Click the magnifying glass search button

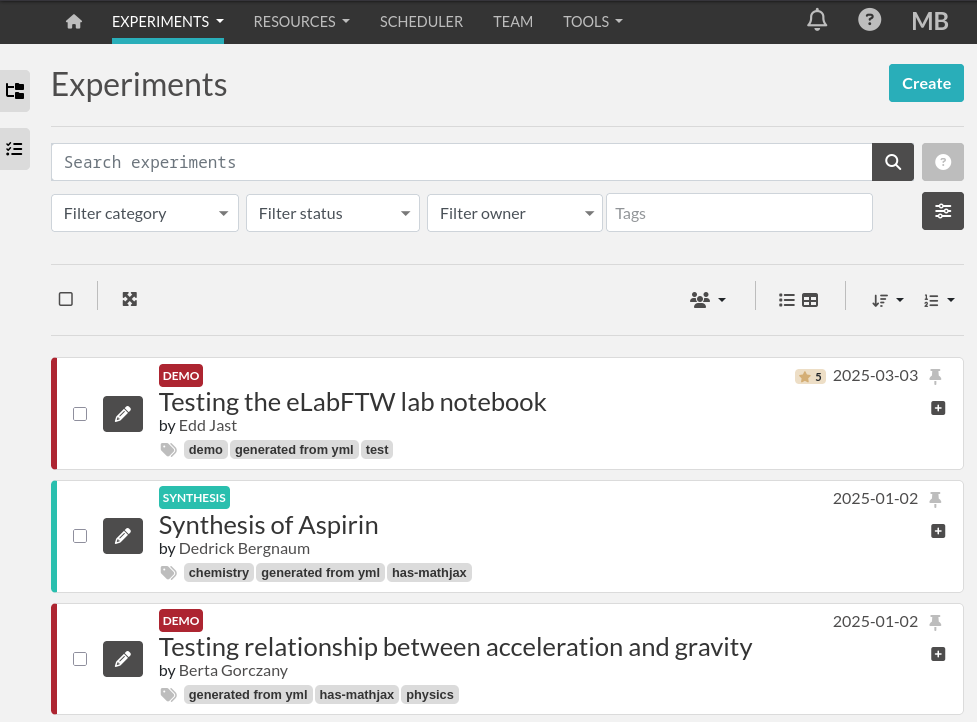[x=893, y=162]
